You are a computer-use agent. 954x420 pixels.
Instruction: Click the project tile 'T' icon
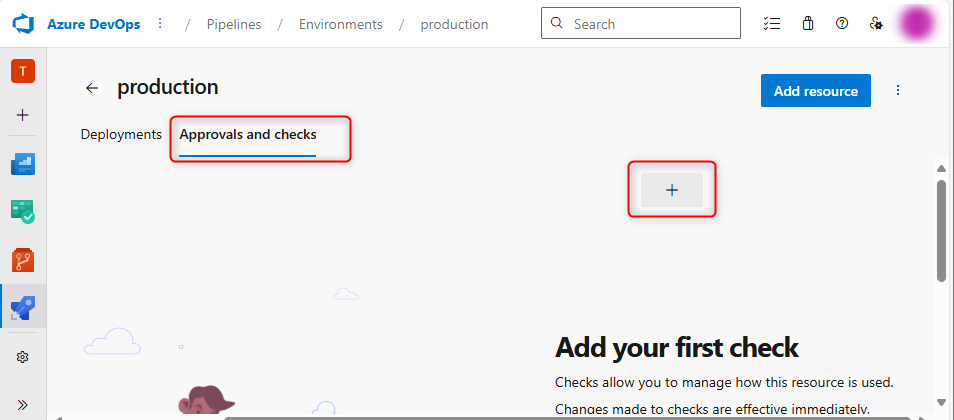[x=23, y=71]
